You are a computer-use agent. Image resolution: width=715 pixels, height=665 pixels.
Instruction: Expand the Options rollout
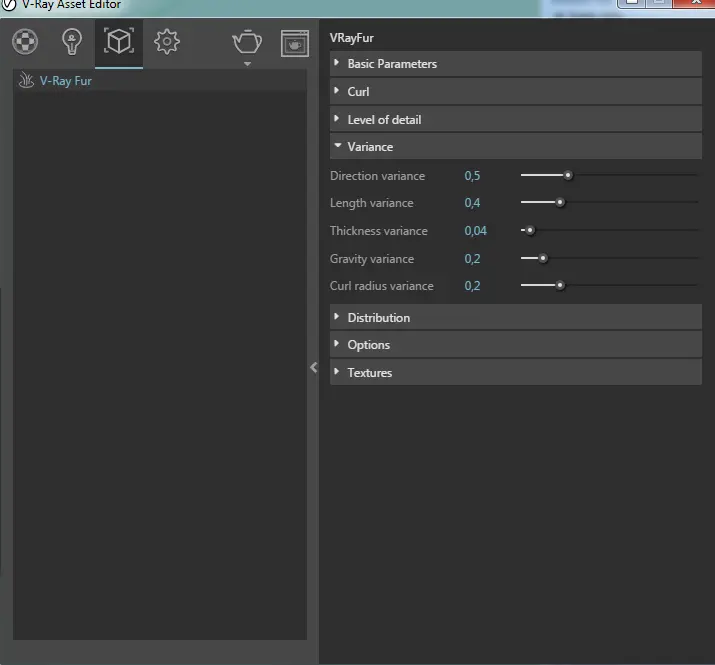pos(368,345)
